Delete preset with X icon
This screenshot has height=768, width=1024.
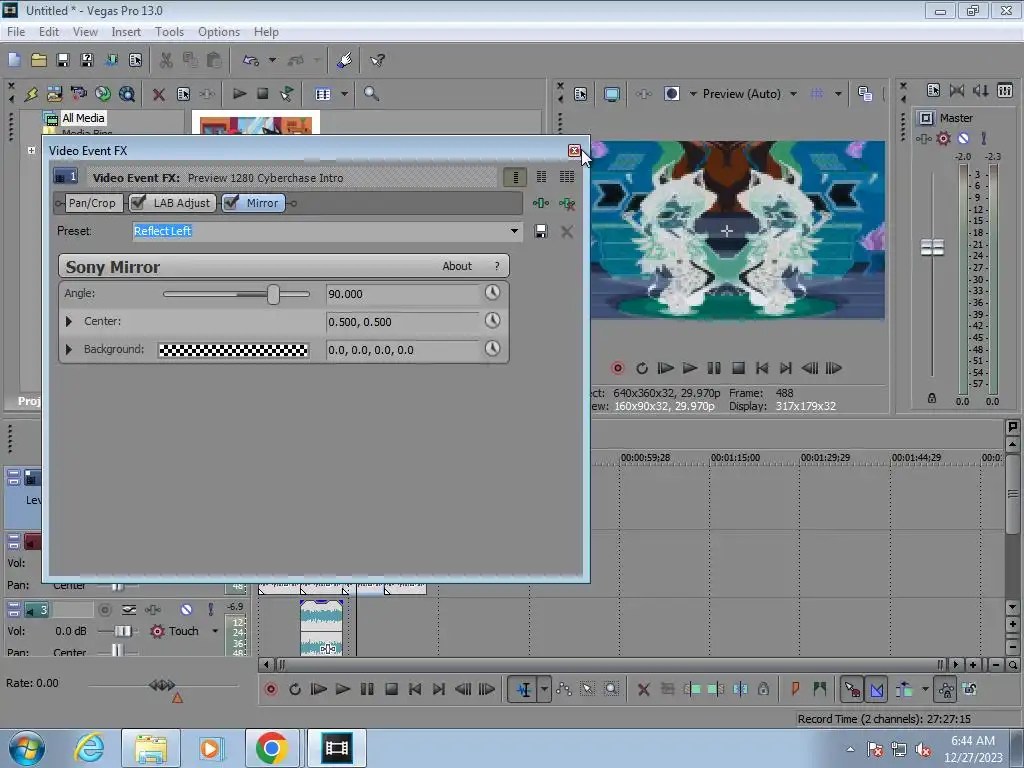pyautogui.click(x=567, y=231)
